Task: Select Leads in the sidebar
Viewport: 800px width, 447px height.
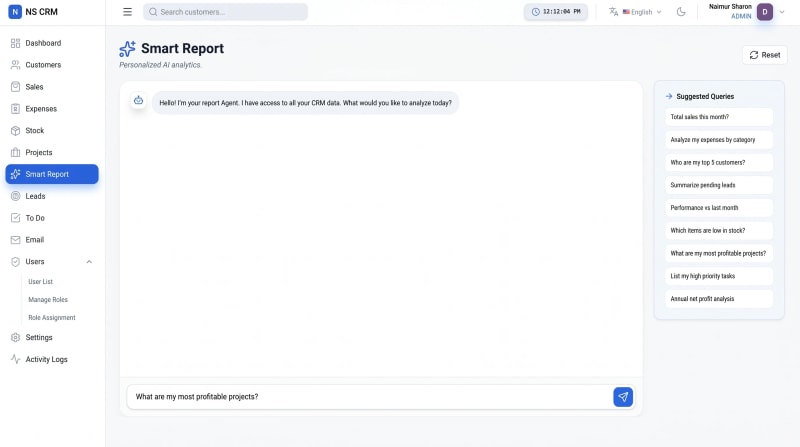Action: tap(52, 196)
